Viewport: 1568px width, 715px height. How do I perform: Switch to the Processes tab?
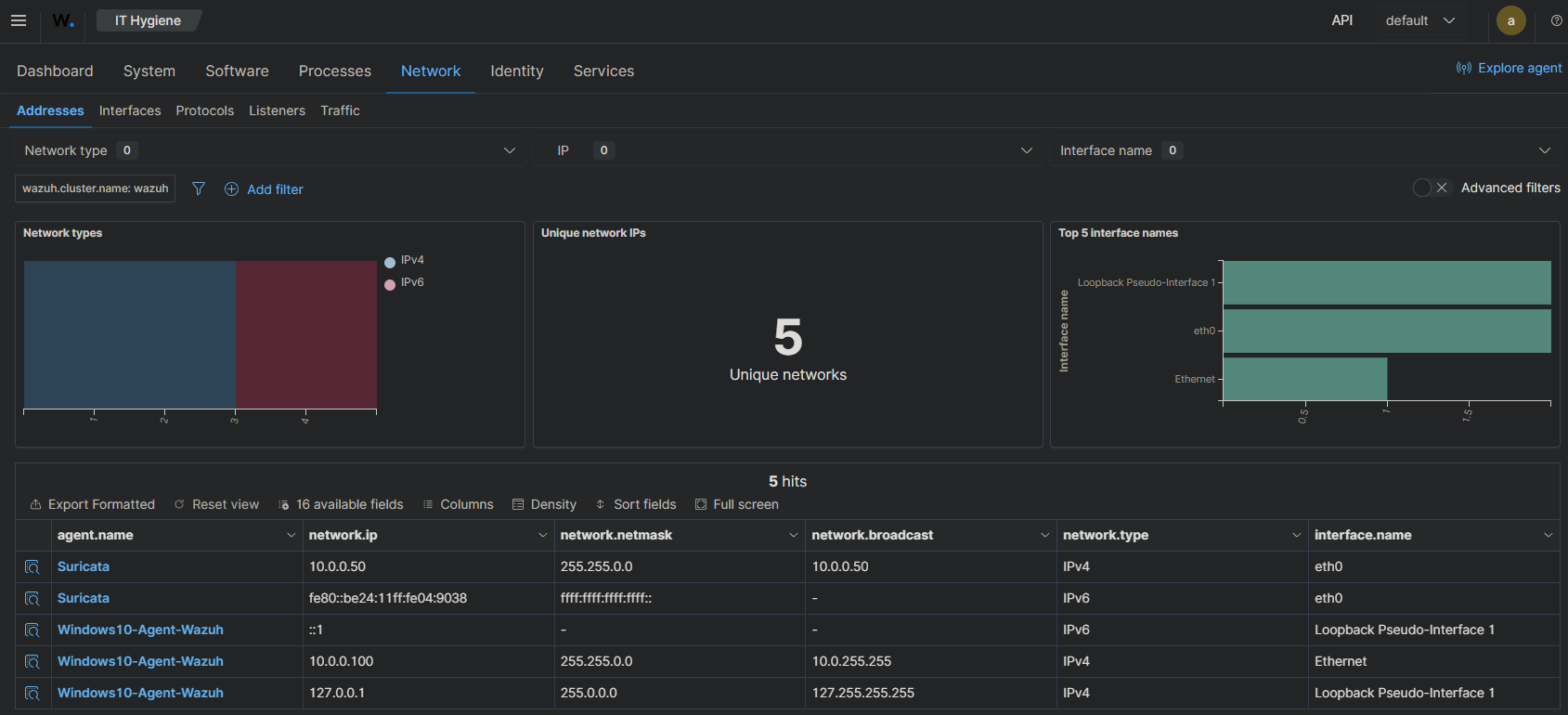(x=334, y=71)
